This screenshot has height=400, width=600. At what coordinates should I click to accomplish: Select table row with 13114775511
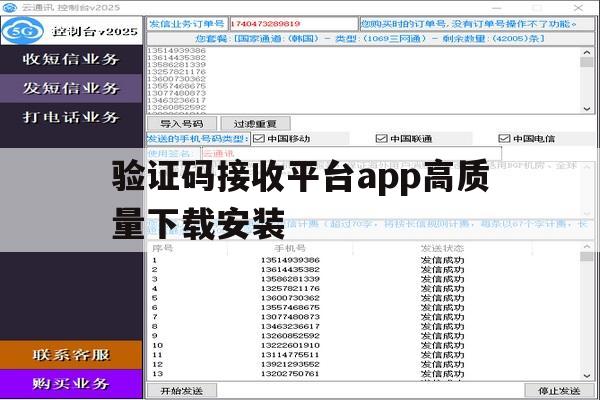(x=364, y=355)
